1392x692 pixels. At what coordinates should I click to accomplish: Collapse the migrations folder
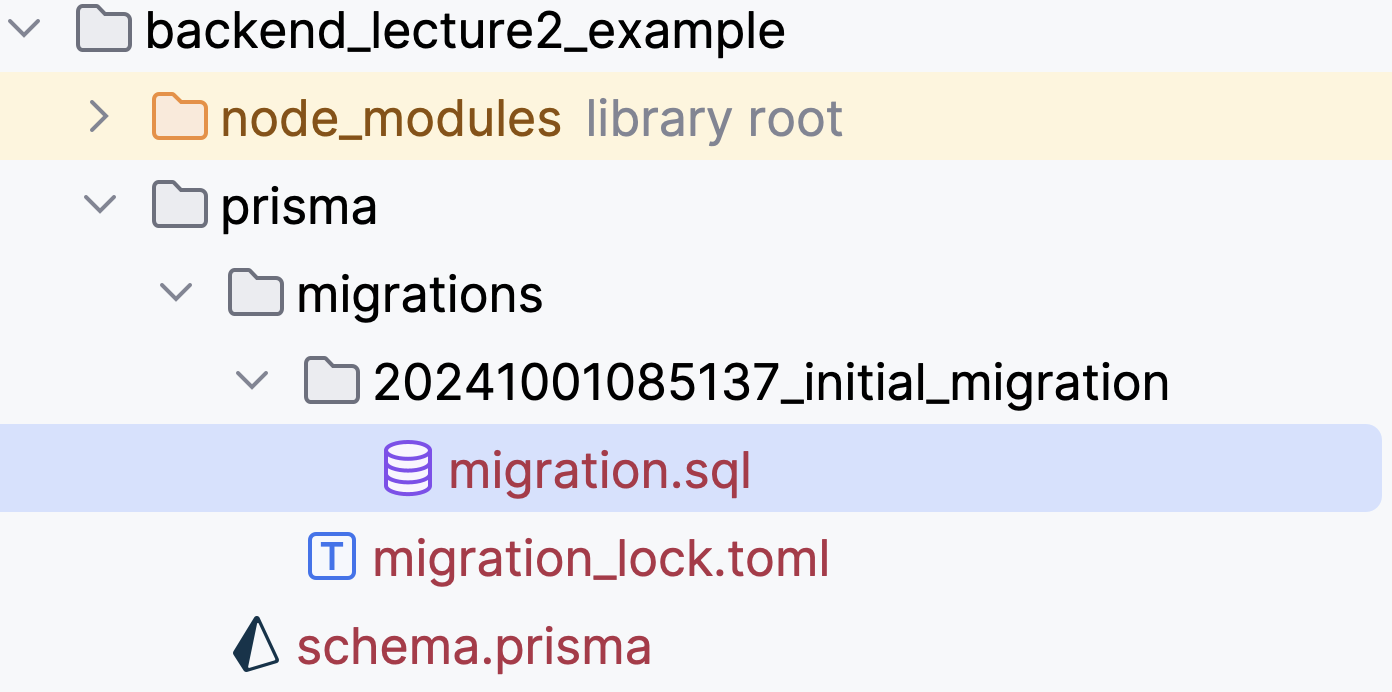coord(176,292)
